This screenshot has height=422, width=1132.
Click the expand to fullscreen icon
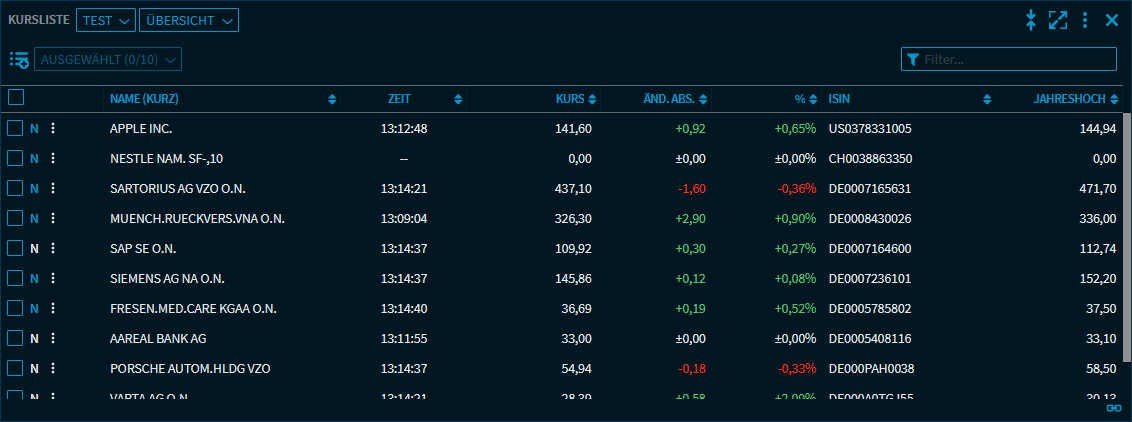1058,20
